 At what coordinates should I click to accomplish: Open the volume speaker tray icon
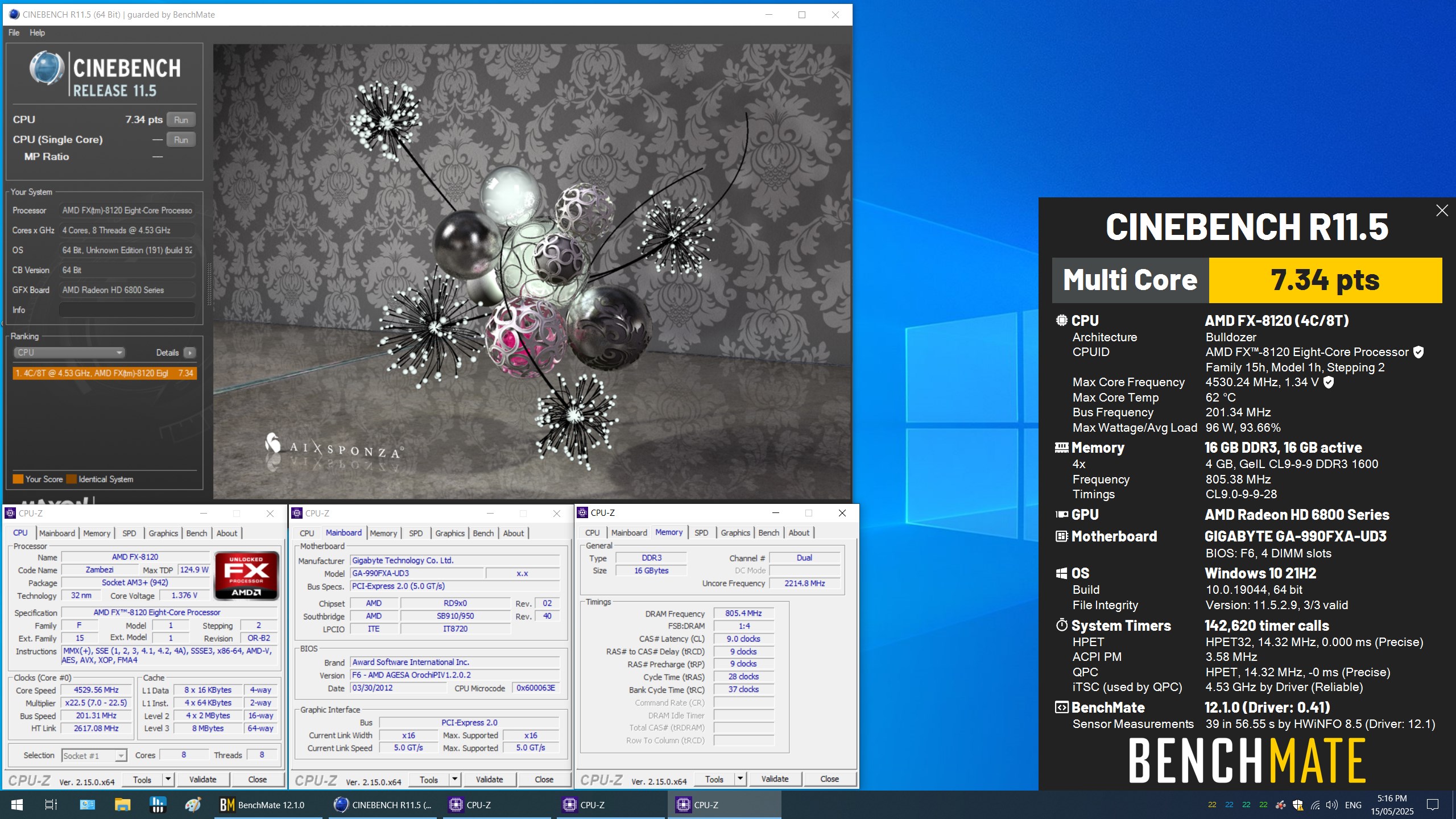tap(1332, 805)
